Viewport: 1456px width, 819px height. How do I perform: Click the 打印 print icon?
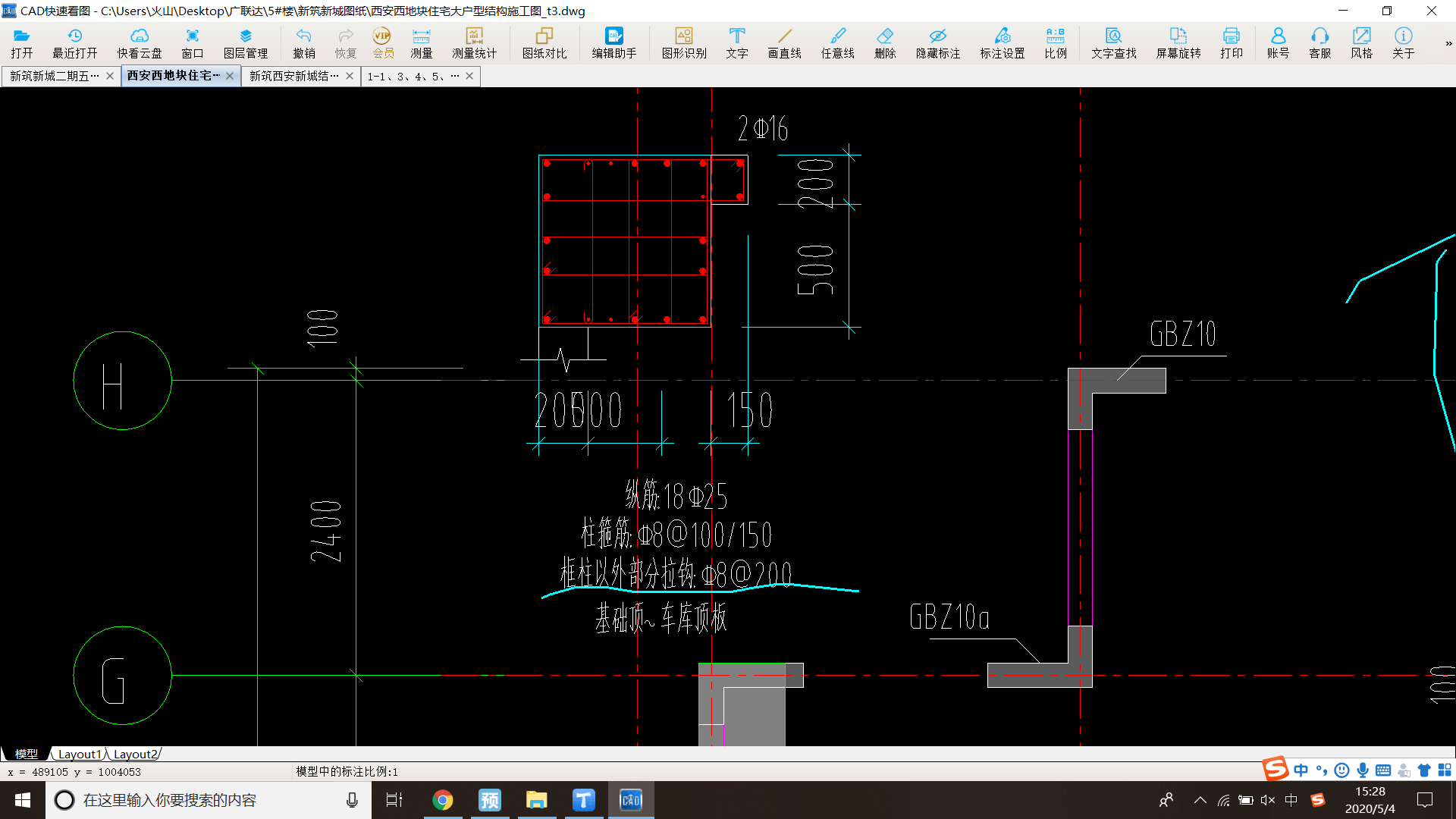tap(1232, 43)
